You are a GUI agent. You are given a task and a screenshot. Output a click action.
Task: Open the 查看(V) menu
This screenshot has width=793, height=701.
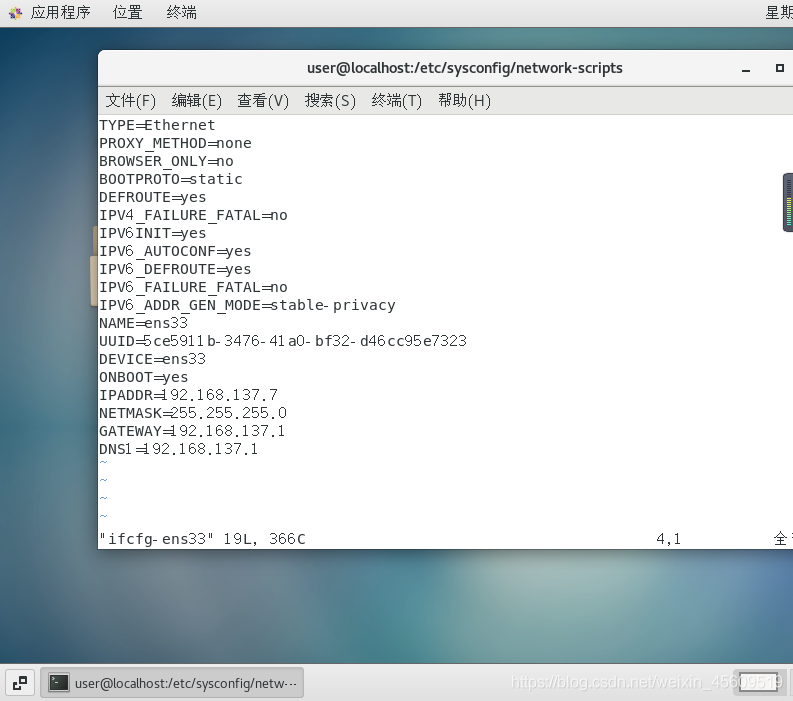click(263, 101)
